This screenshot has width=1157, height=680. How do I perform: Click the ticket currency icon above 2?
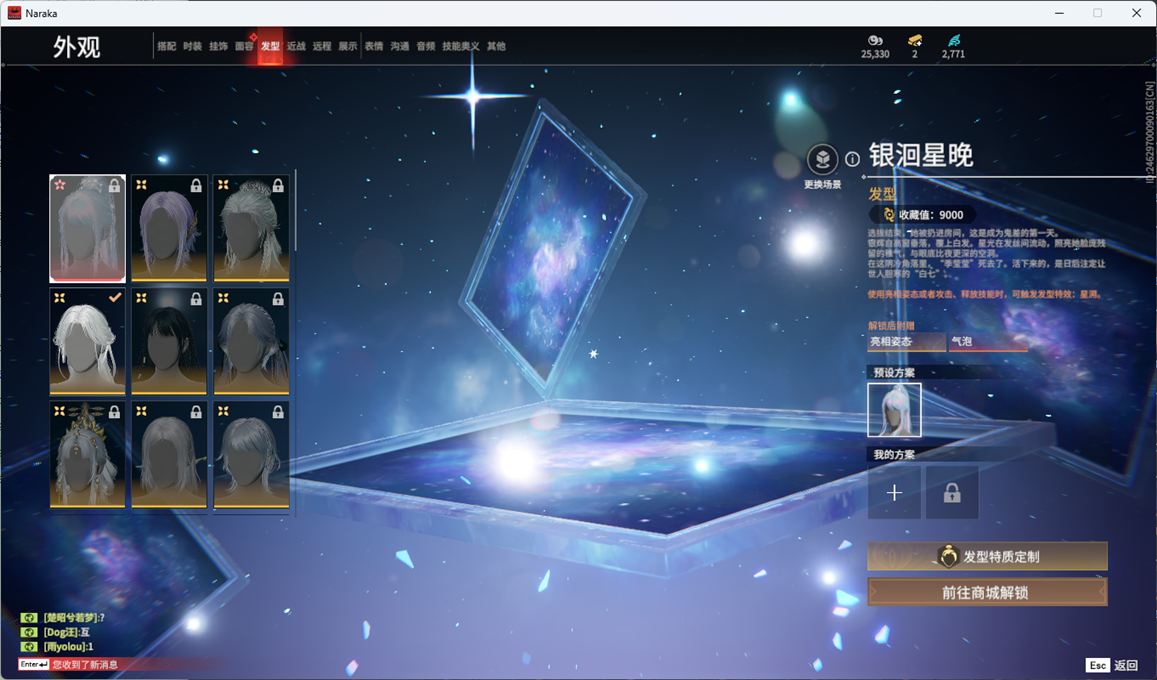point(915,40)
